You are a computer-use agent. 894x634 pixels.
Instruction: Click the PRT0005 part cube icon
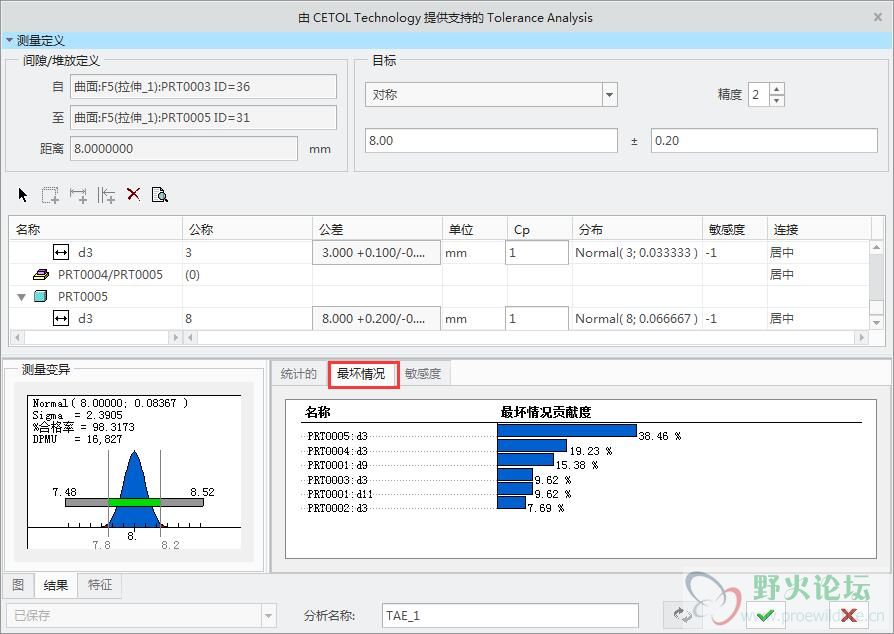[x=40, y=296]
